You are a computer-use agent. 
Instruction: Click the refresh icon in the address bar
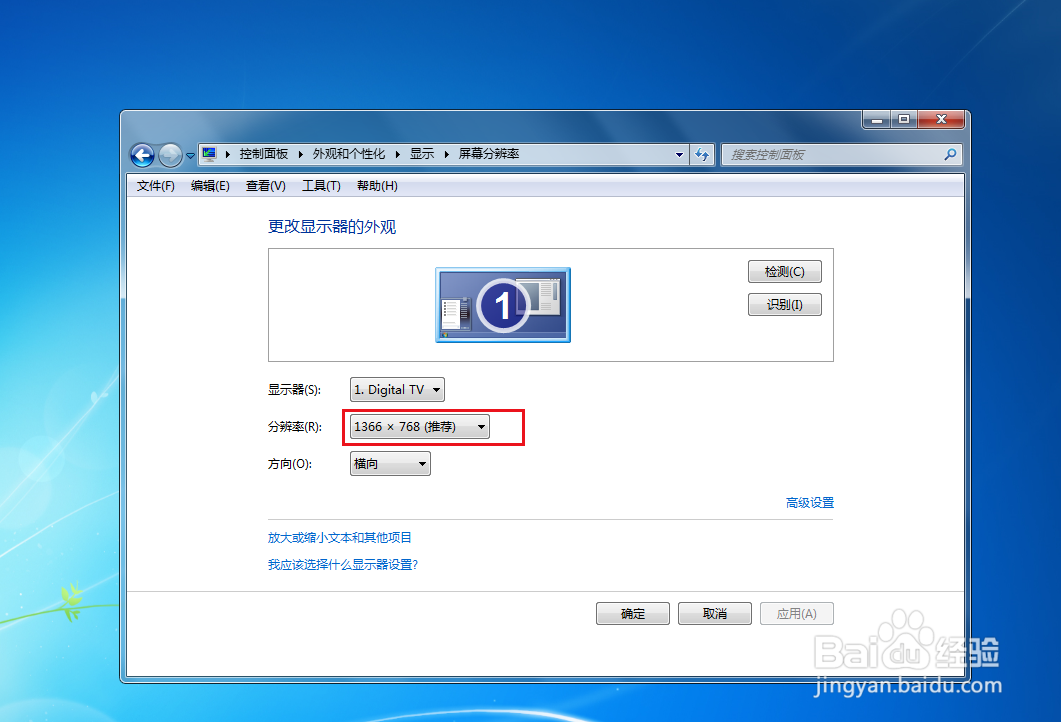pos(701,154)
